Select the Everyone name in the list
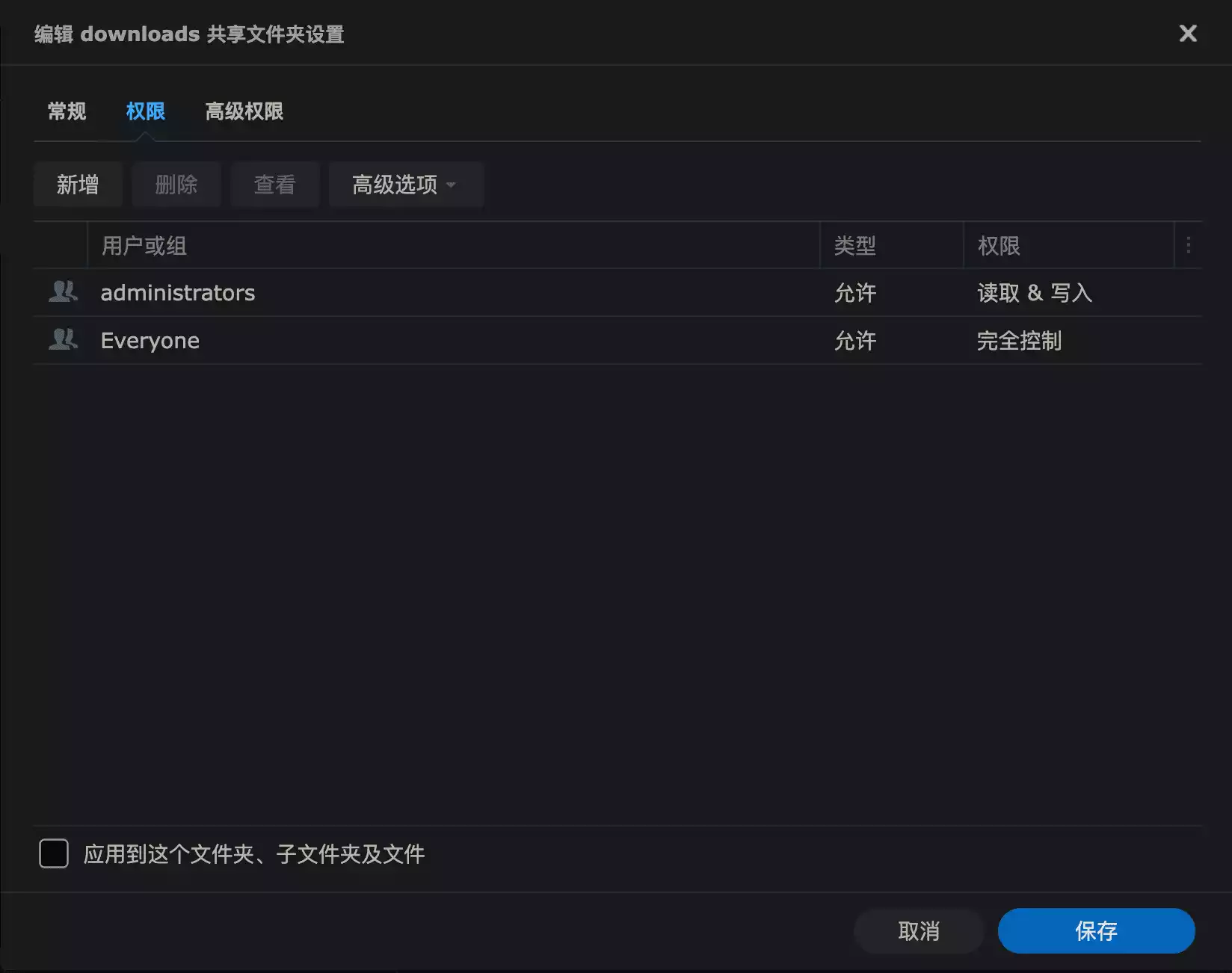The image size is (1232, 973). (x=150, y=341)
